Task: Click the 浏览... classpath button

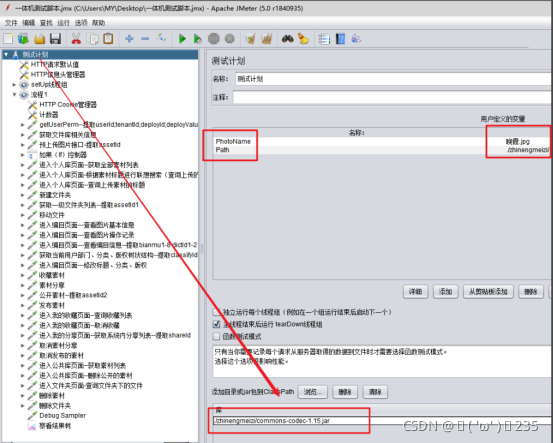Action: pyautogui.click(x=312, y=392)
